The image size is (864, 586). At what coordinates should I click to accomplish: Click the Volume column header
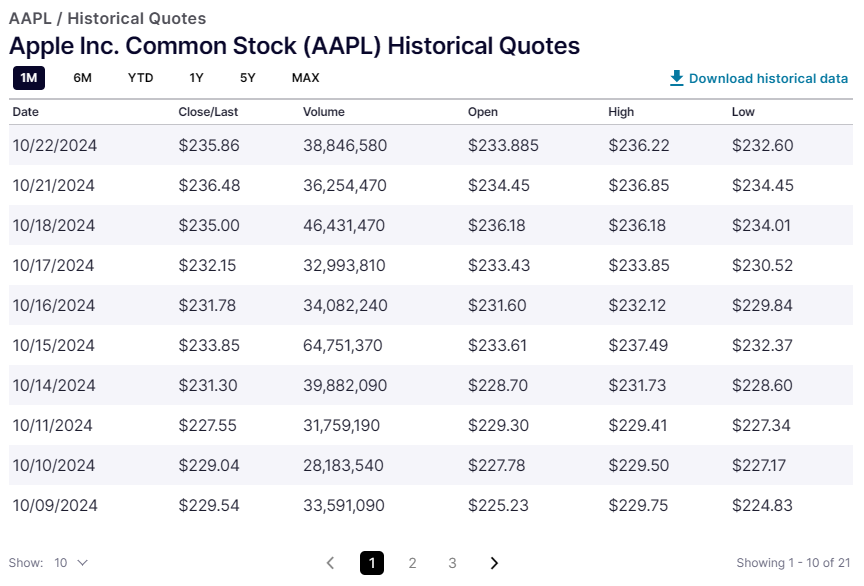[324, 112]
